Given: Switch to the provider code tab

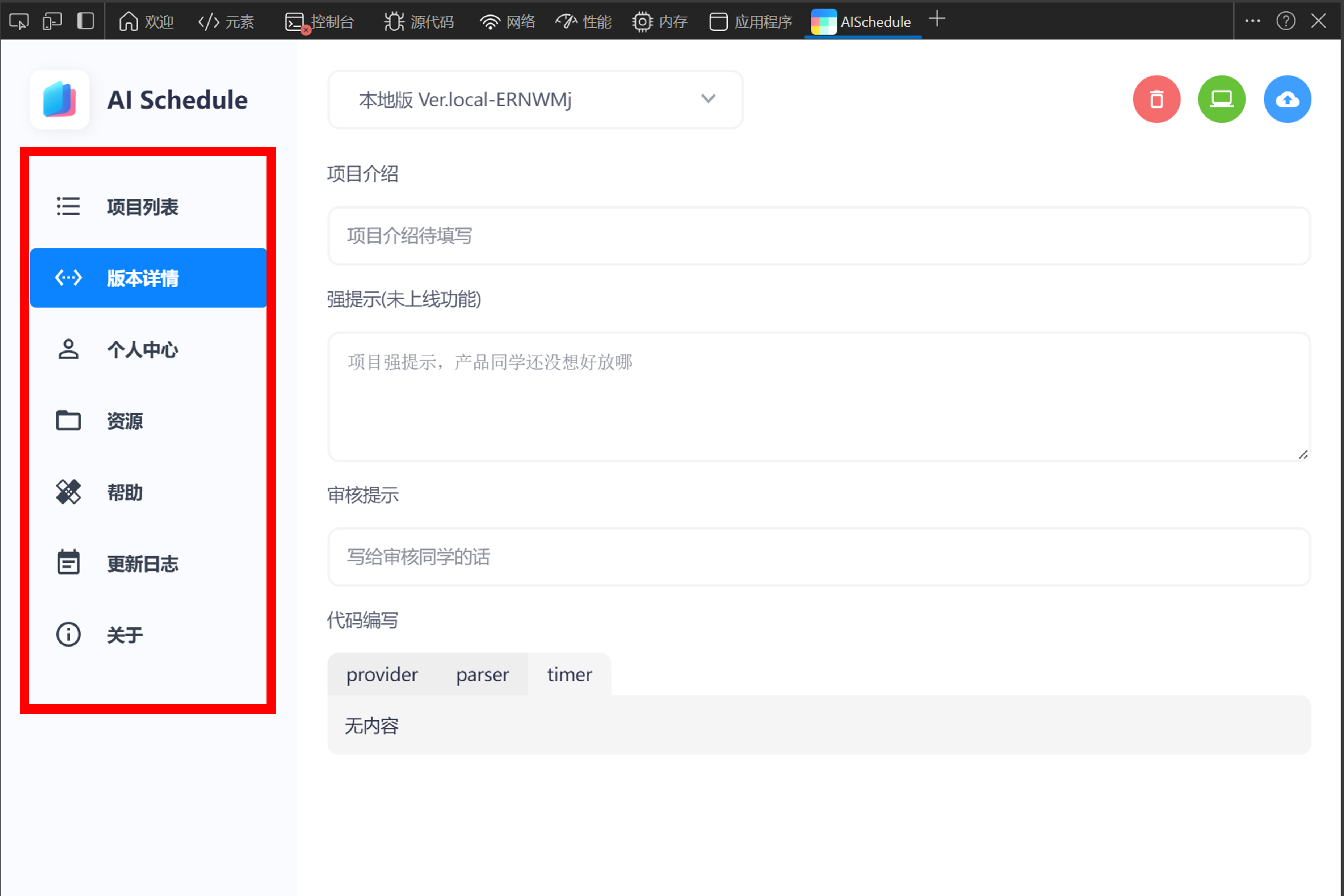Looking at the screenshot, I should [x=382, y=675].
